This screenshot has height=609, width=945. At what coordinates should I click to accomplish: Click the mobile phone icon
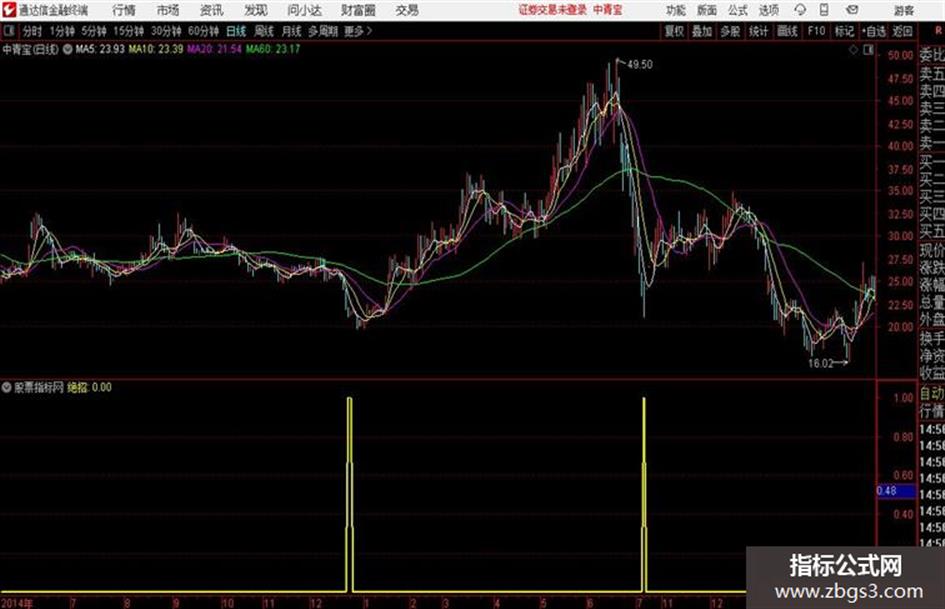coord(824,10)
